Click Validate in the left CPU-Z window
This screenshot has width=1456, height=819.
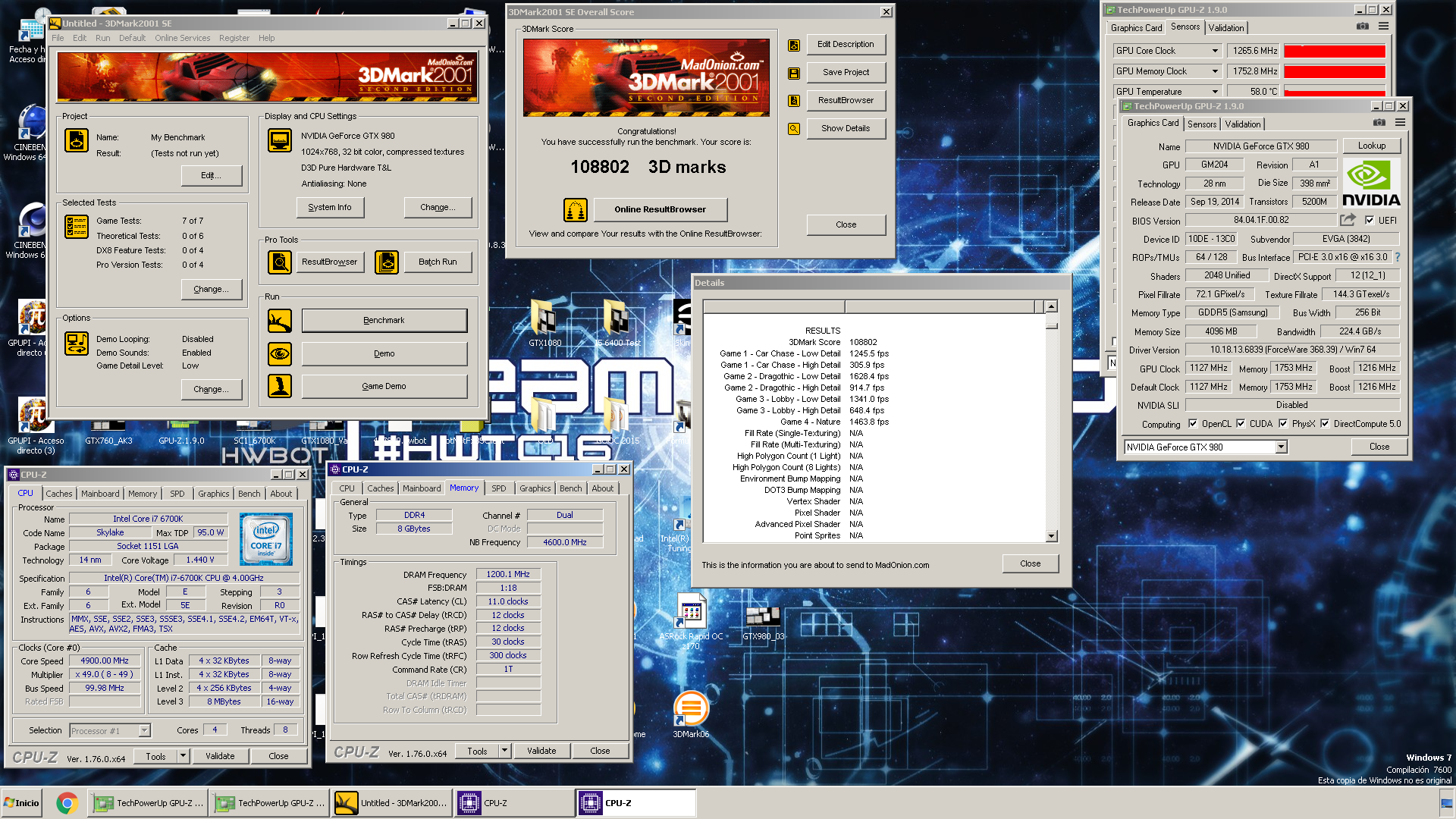(220, 756)
